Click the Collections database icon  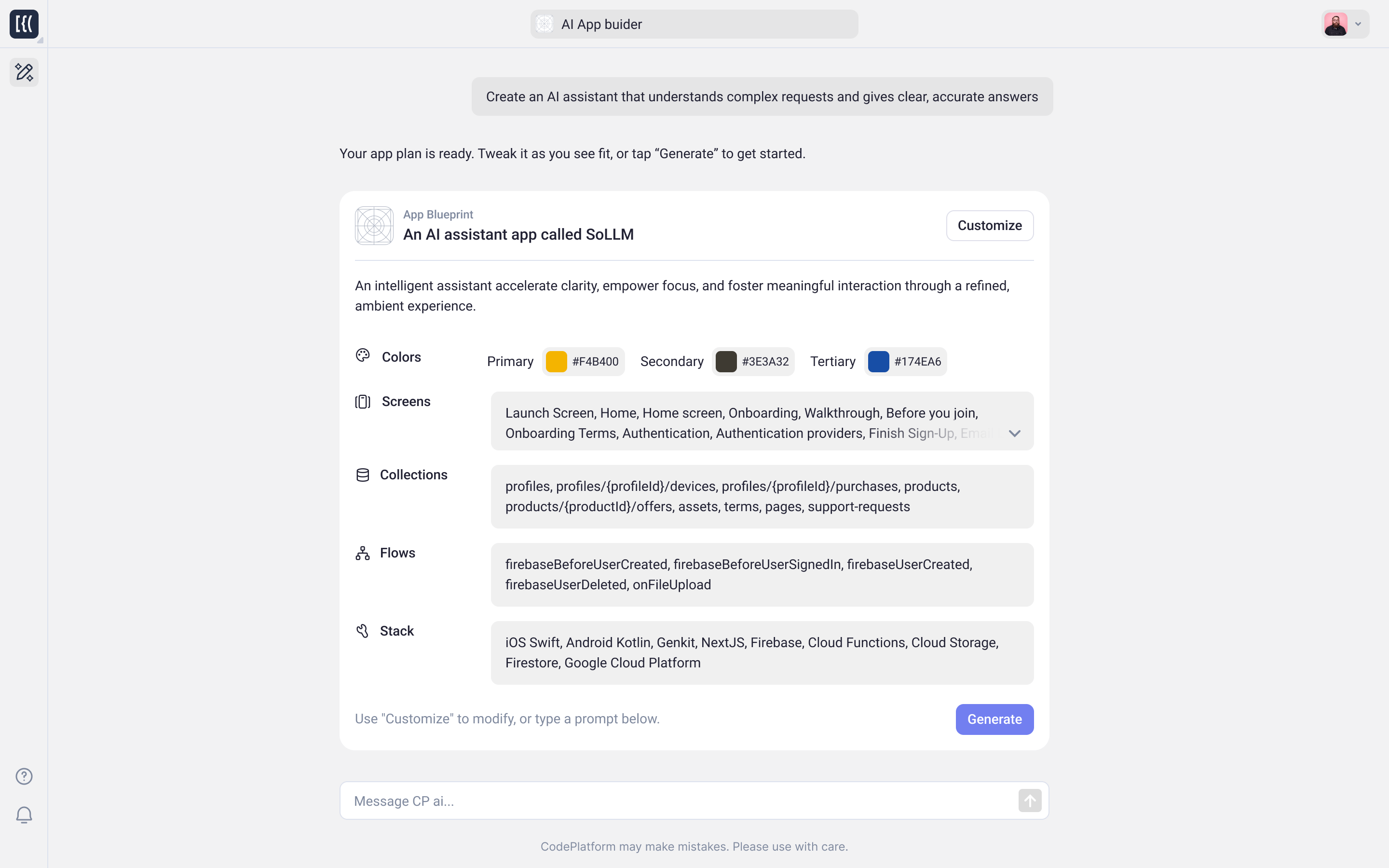[363, 475]
